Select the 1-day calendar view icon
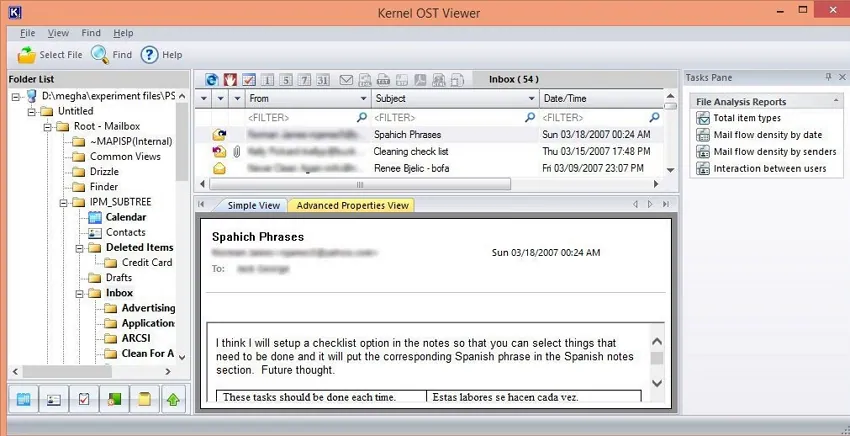The height and width of the screenshot is (436, 850). (x=267, y=80)
